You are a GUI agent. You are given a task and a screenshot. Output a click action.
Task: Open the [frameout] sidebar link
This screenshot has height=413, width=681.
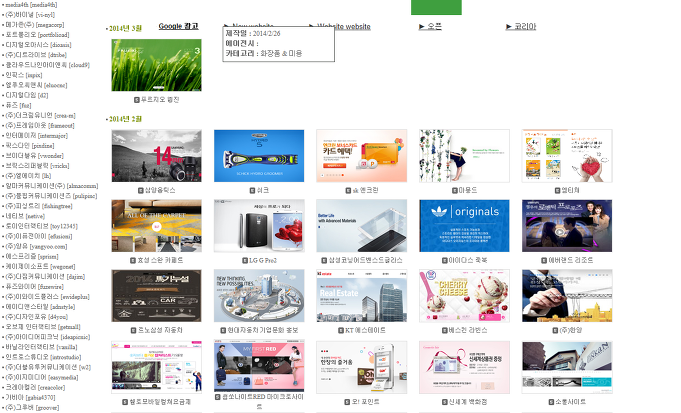[x=40, y=125]
